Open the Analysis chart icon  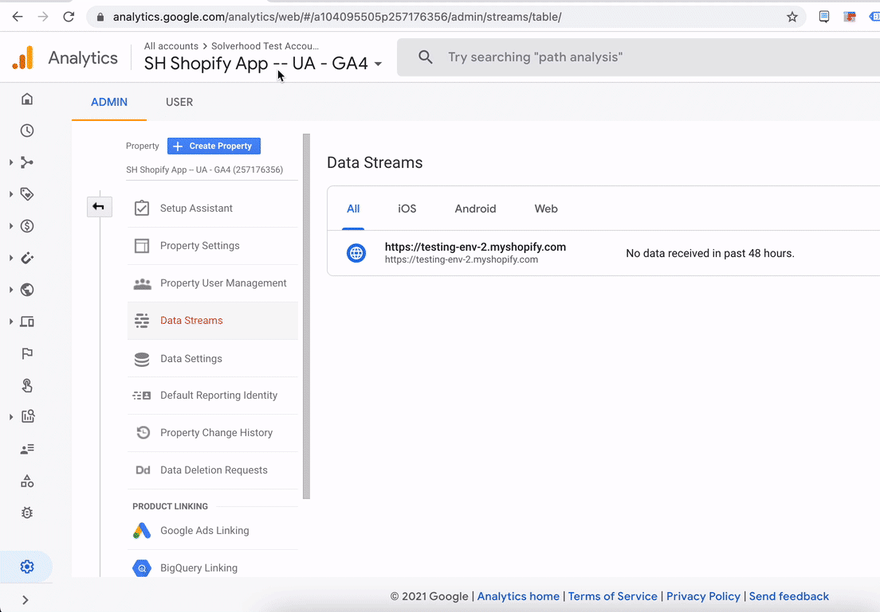click(x=27, y=417)
